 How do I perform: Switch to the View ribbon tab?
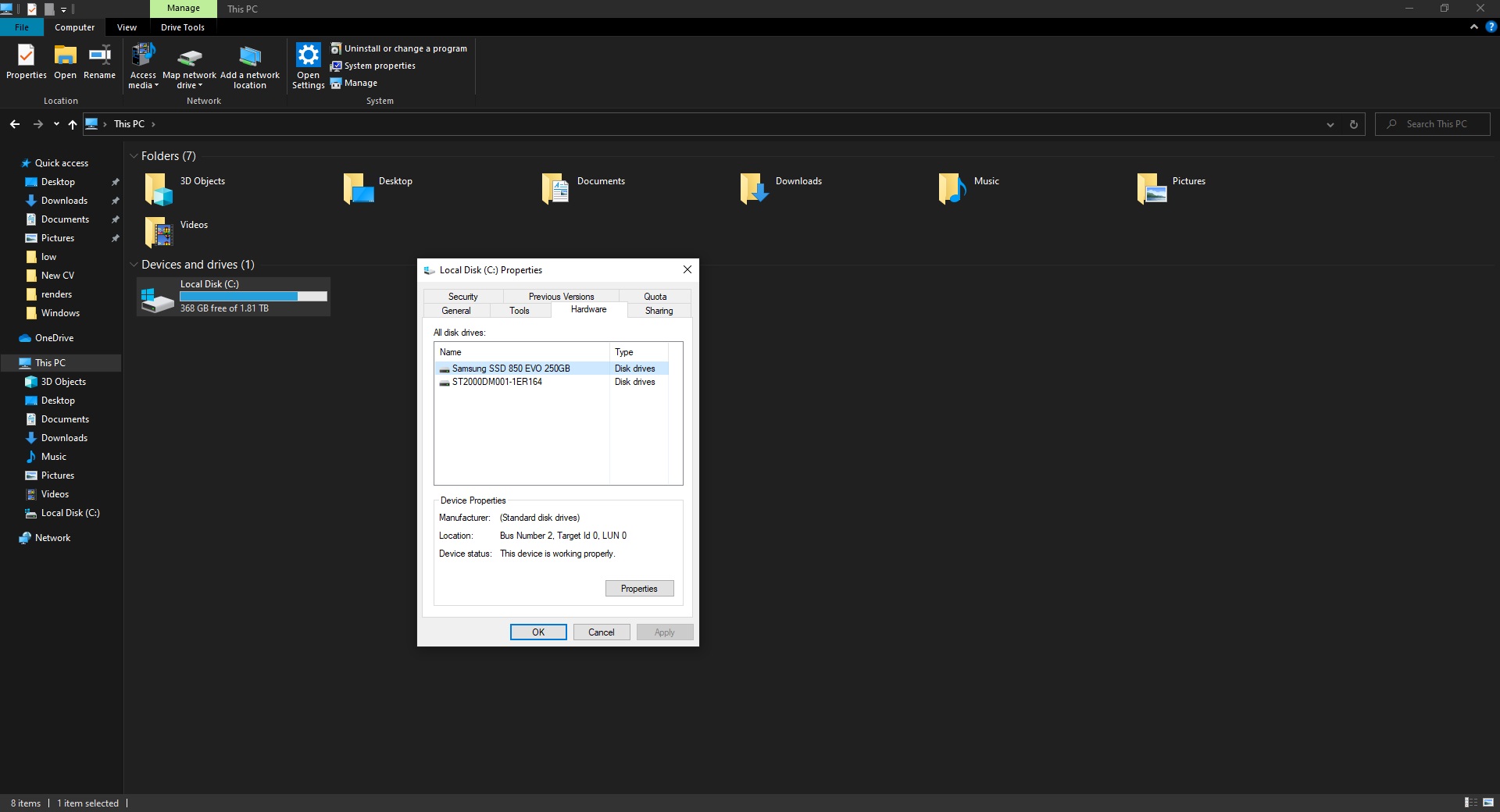(x=127, y=27)
